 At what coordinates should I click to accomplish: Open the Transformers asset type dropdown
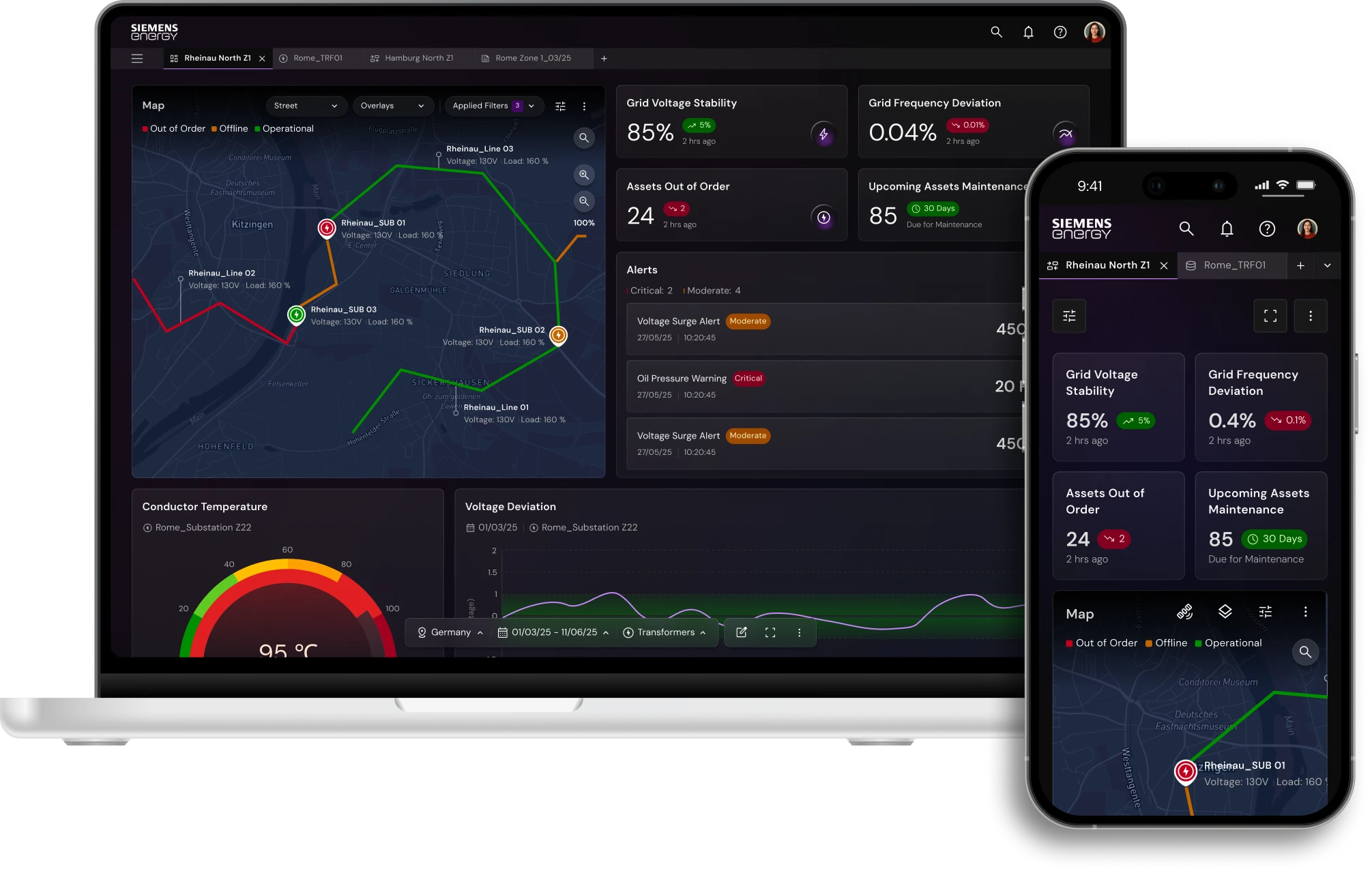pos(665,632)
